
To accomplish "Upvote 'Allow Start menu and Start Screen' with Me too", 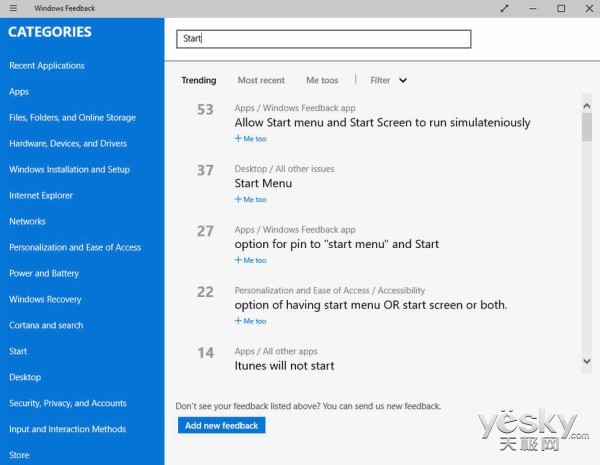I will pos(250,139).
